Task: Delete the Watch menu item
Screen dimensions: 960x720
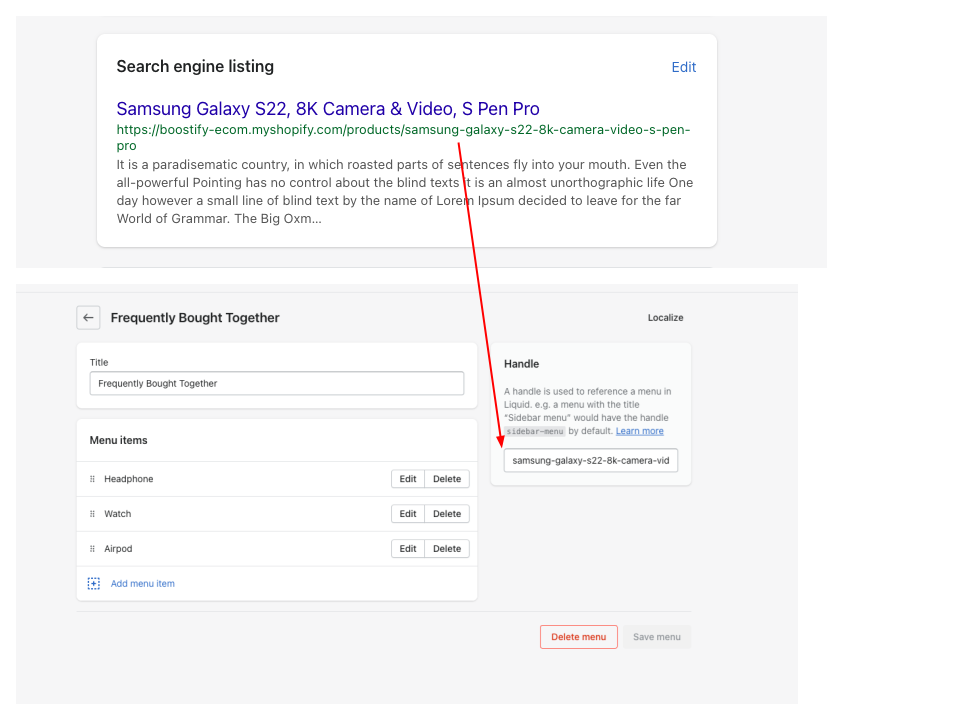Action: (447, 514)
